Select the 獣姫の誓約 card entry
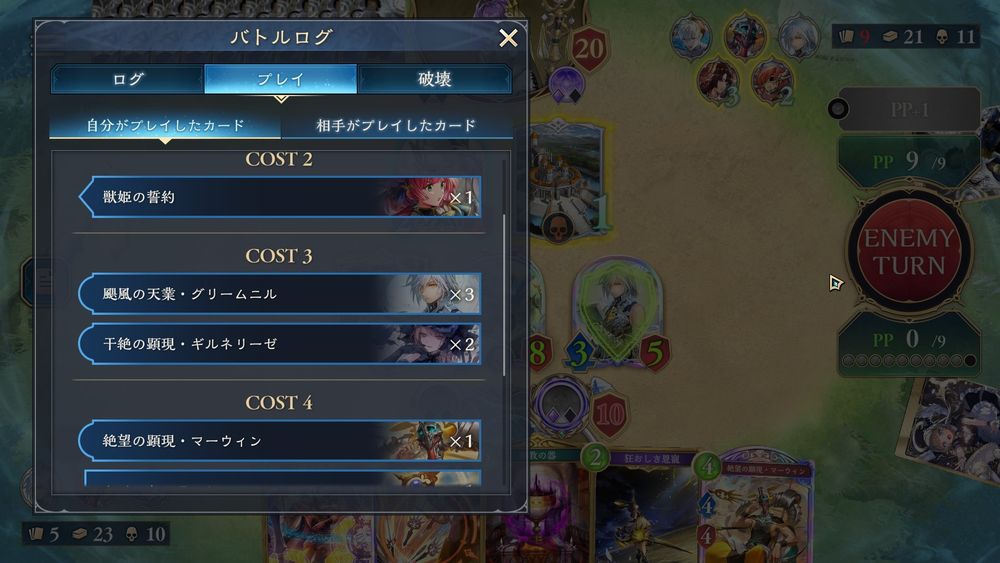This screenshot has width=1000, height=563. click(x=280, y=197)
